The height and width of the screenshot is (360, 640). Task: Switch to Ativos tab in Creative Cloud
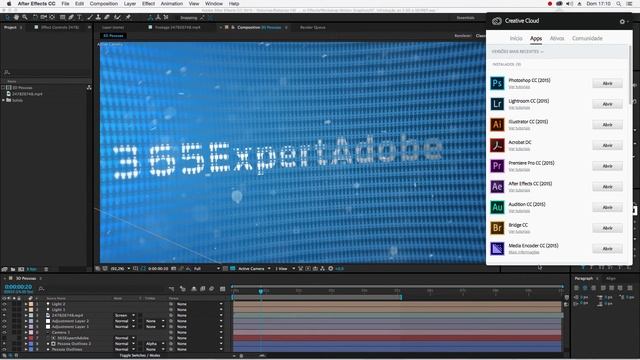[557, 38]
